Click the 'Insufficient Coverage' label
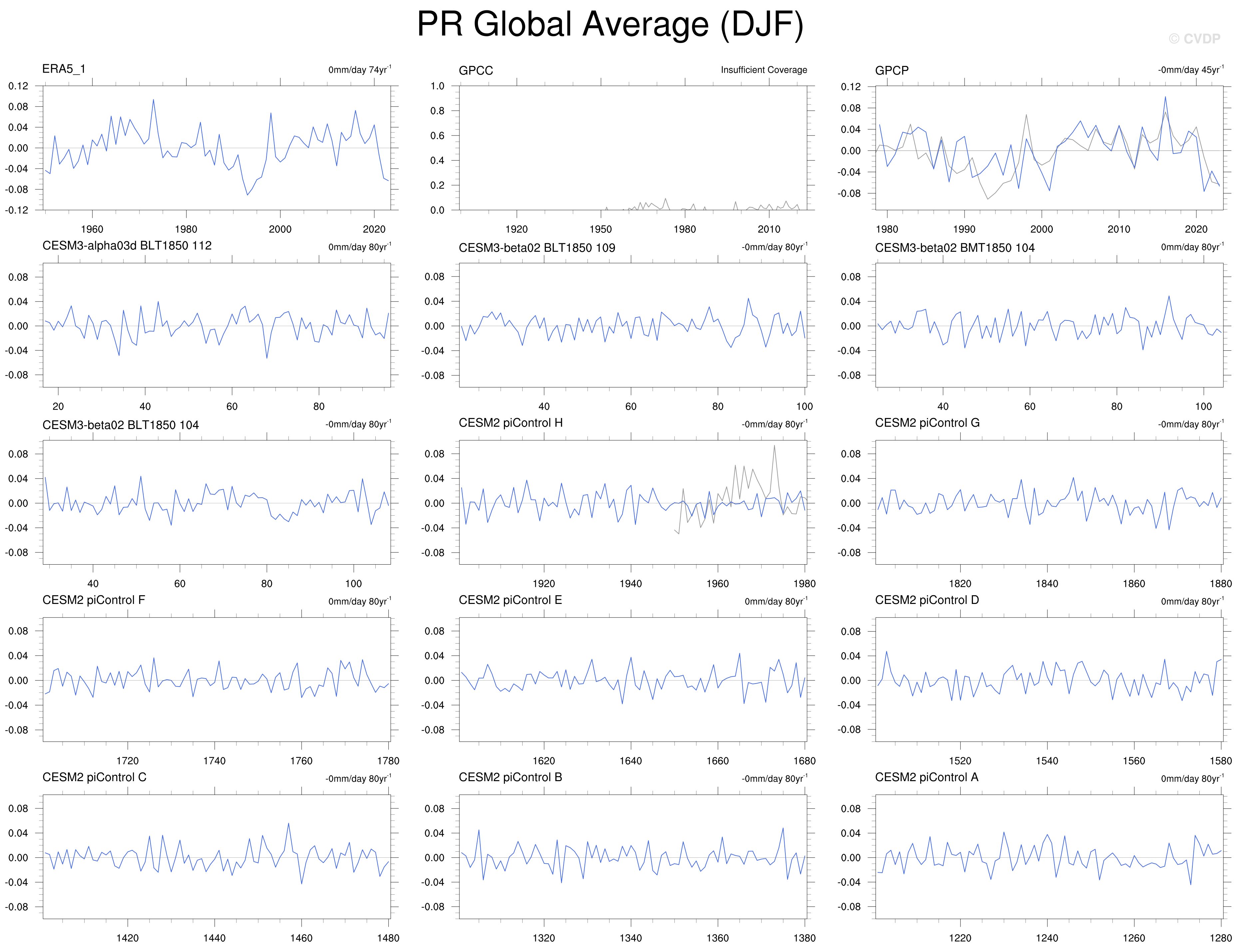1237x952 pixels. (763, 70)
